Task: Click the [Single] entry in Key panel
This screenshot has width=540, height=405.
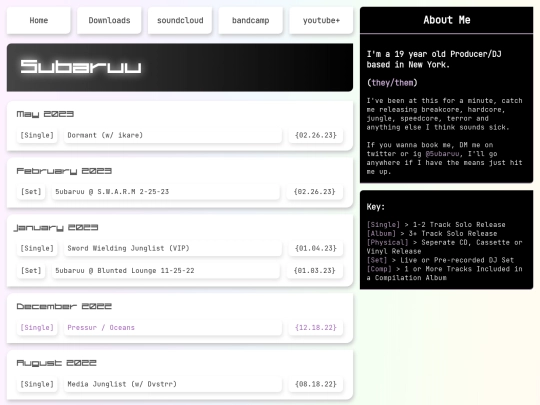Action: click(384, 225)
